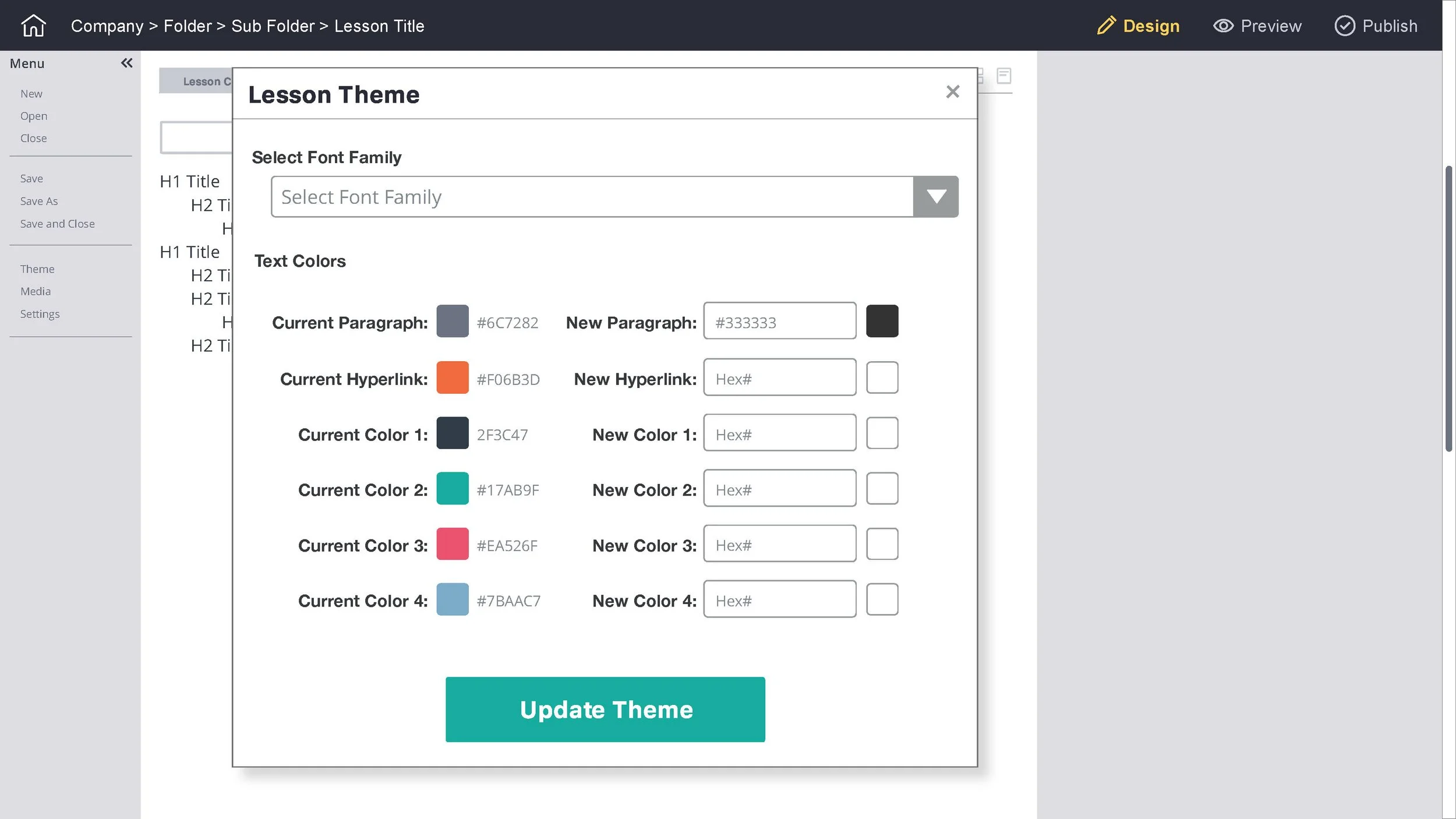This screenshot has width=1456, height=819.
Task: Click the New Color 2 hex input field
Action: tap(779, 489)
